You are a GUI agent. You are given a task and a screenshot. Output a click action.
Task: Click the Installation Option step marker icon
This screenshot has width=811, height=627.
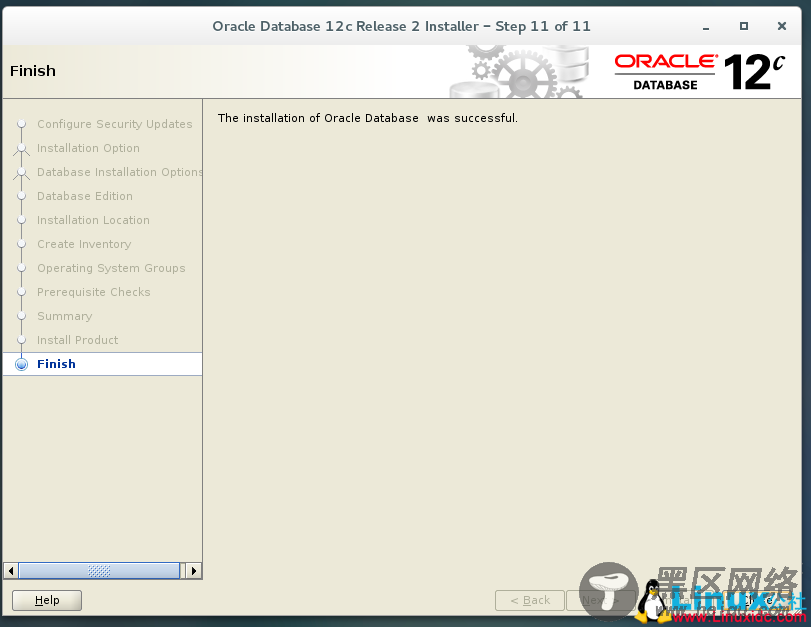21,148
